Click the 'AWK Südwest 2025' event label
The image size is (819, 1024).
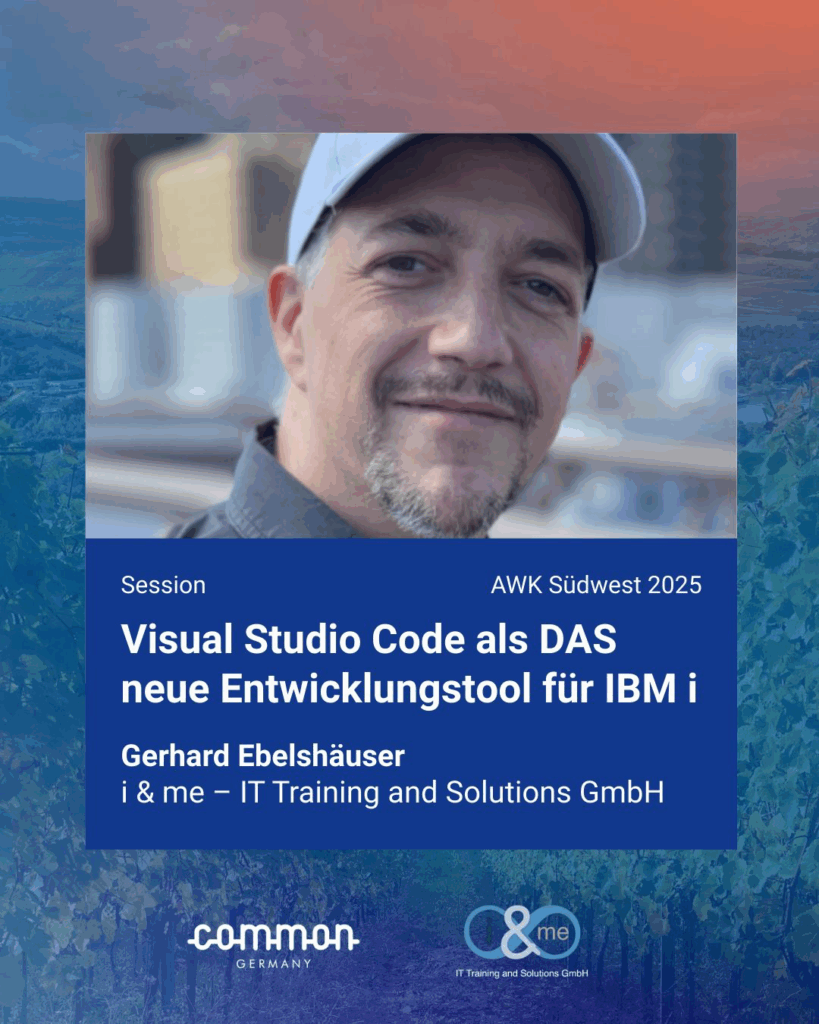point(596,585)
